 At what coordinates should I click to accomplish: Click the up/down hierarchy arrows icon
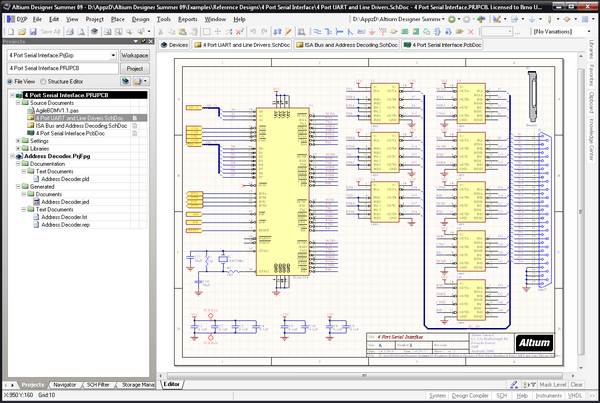tap(277, 32)
